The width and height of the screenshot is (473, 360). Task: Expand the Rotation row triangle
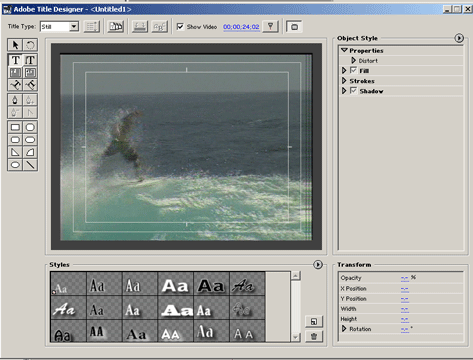click(x=344, y=329)
